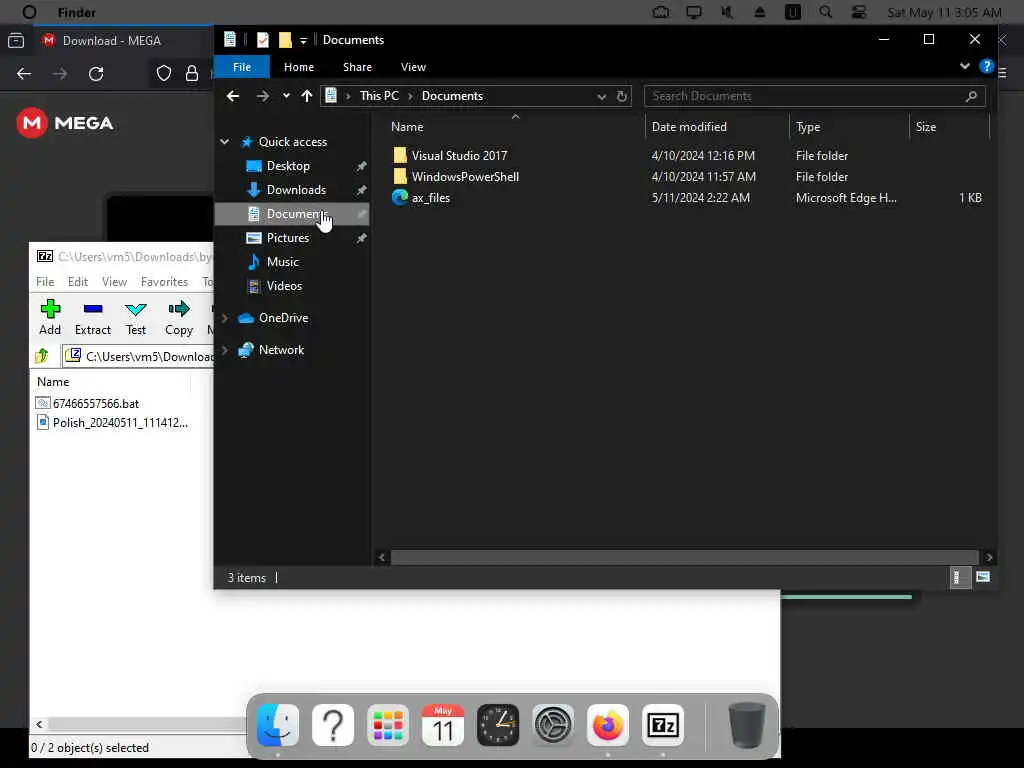Open the Edit menu in 7-Zip

point(78,281)
